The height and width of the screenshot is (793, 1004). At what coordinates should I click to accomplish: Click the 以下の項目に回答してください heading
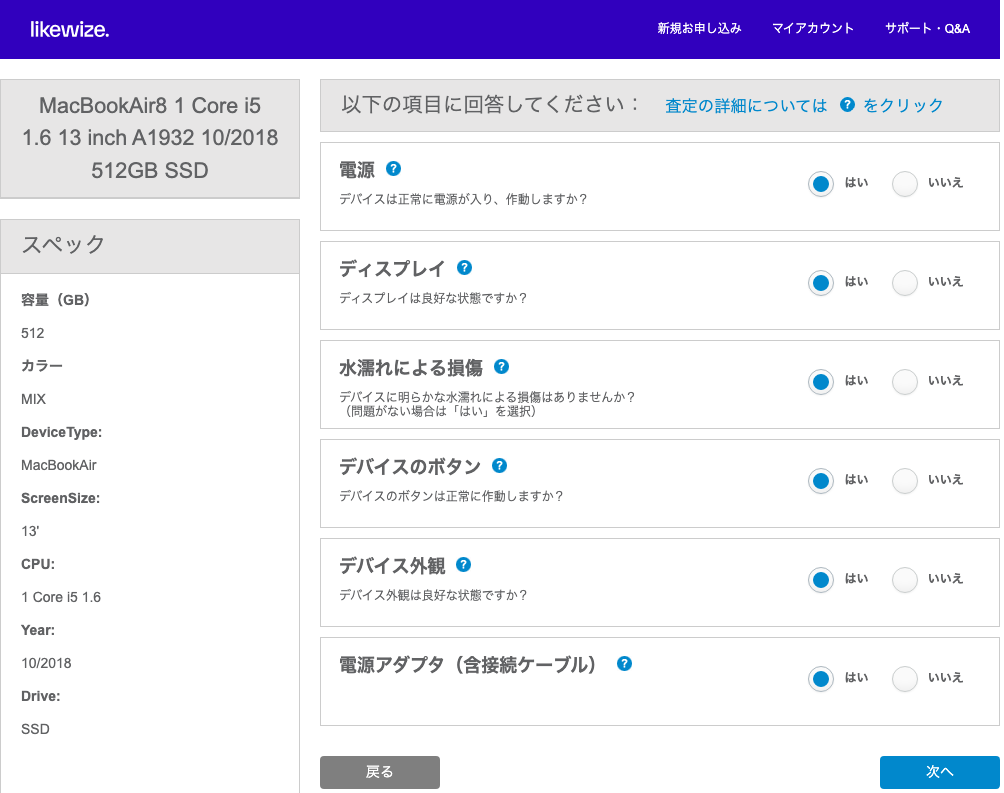pyautogui.click(x=490, y=104)
